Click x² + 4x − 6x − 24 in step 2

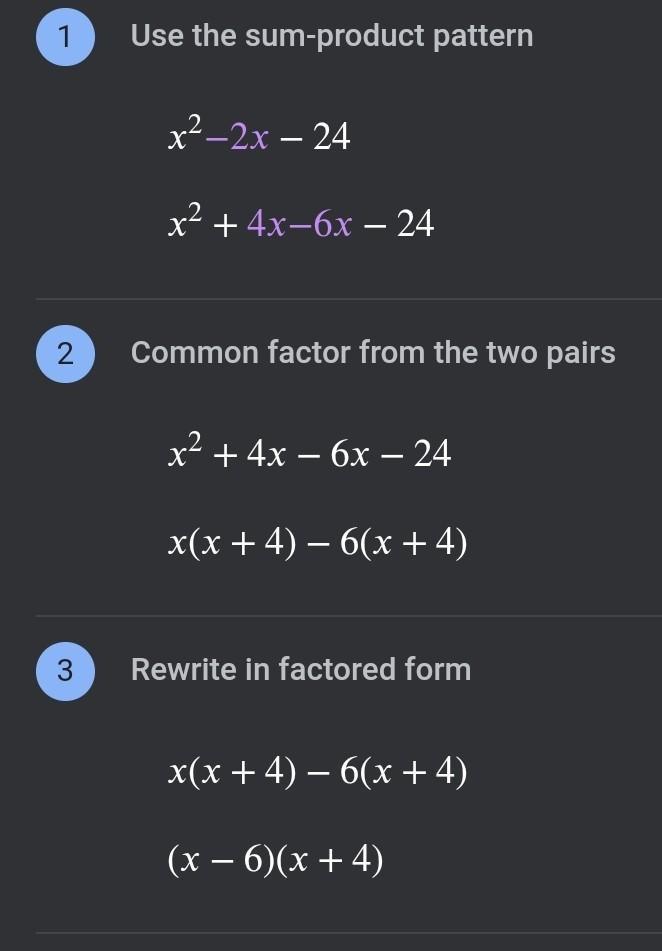click(x=309, y=454)
